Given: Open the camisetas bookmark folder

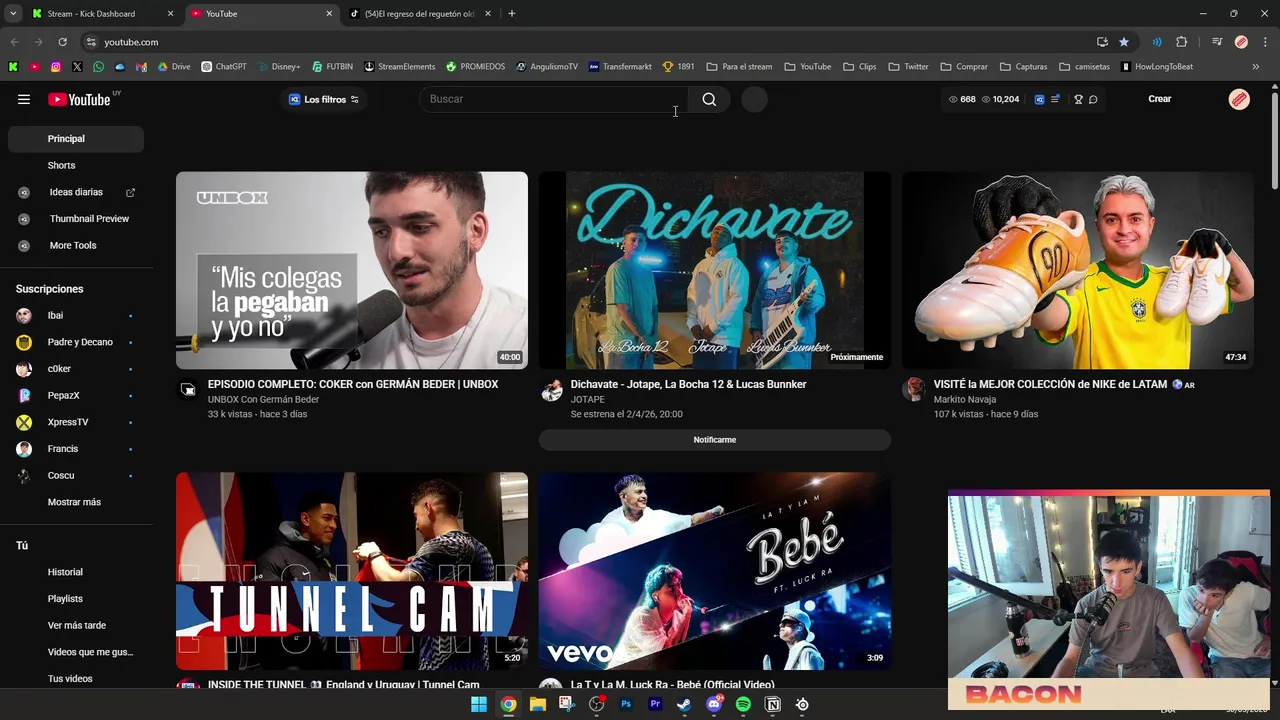Looking at the screenshot, I should (x=1084, y=67).
